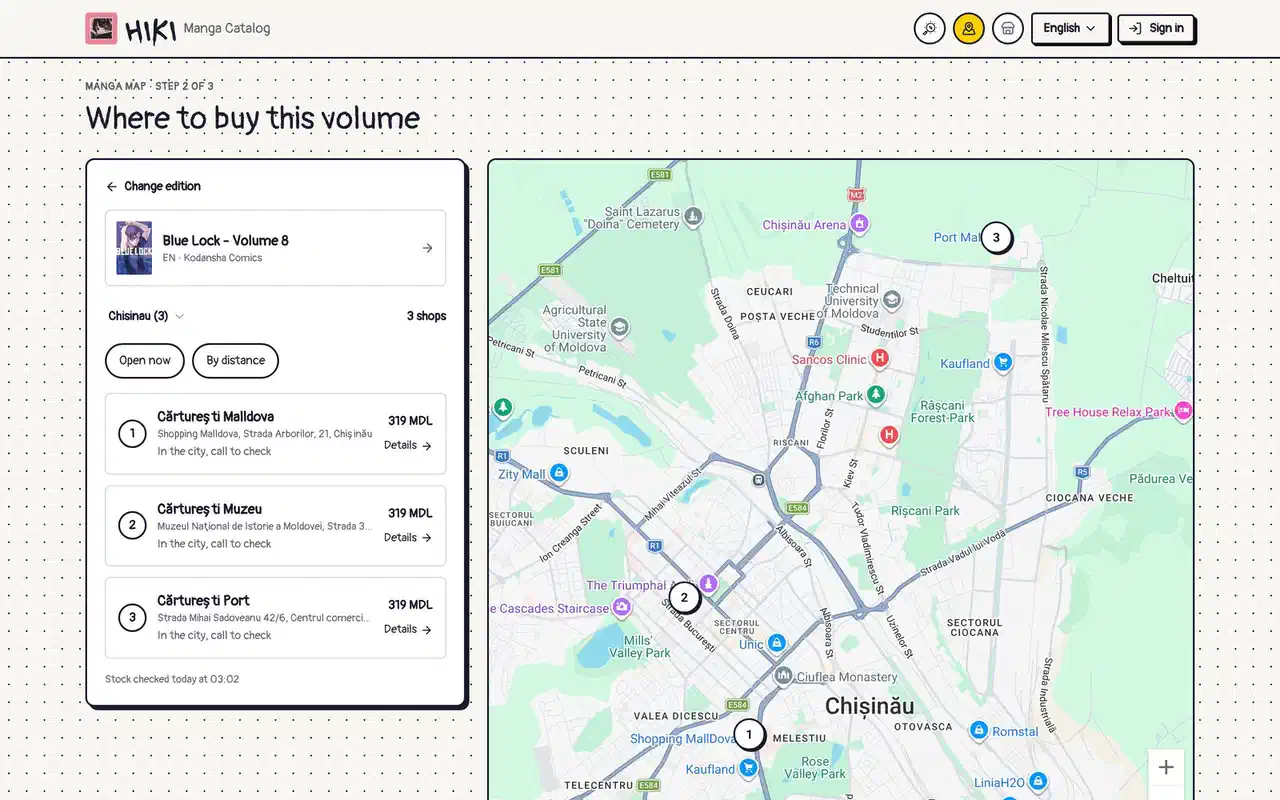This screenshot has width=1280, height=800.
Task: Click the Chișinău Arena map pin
Action: [x=858, y=223]
